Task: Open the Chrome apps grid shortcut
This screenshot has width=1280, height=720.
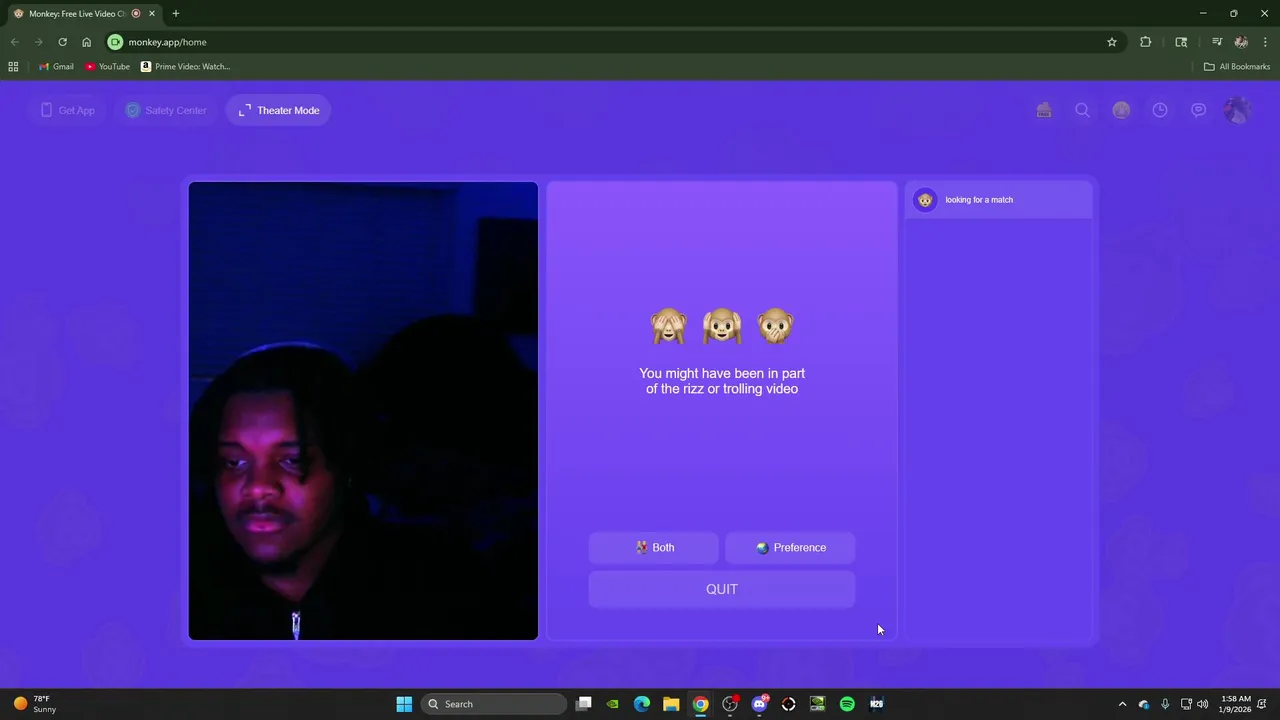Action: [x=13, y=66]
